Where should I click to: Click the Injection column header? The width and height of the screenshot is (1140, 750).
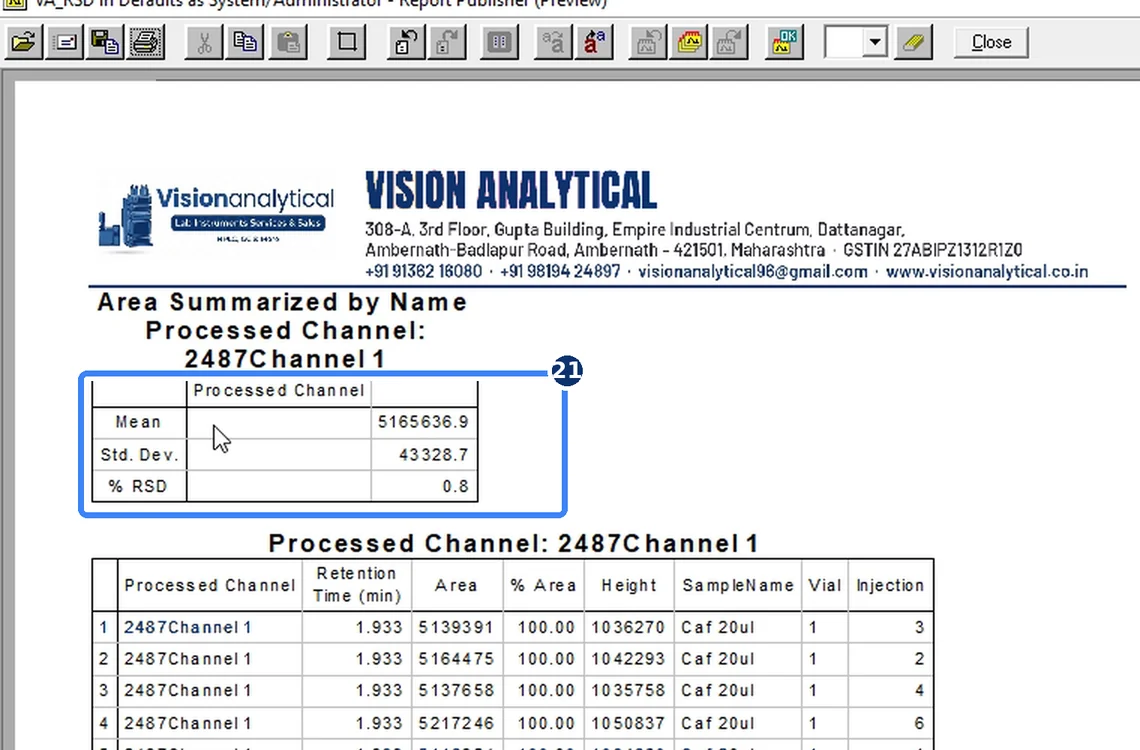pos(890,586)
